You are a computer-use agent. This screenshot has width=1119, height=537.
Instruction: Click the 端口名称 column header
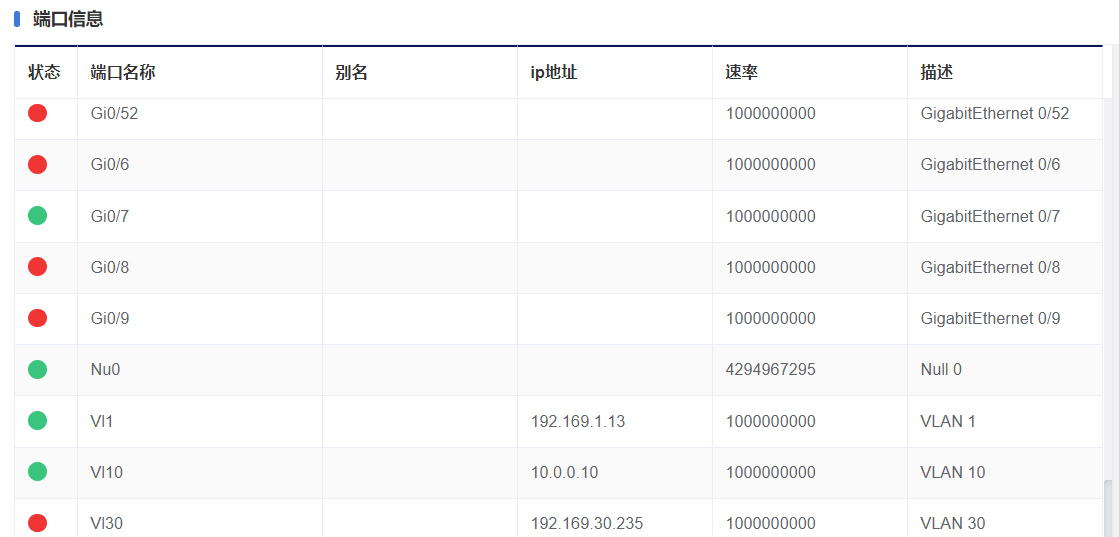(x=123, y=72)
